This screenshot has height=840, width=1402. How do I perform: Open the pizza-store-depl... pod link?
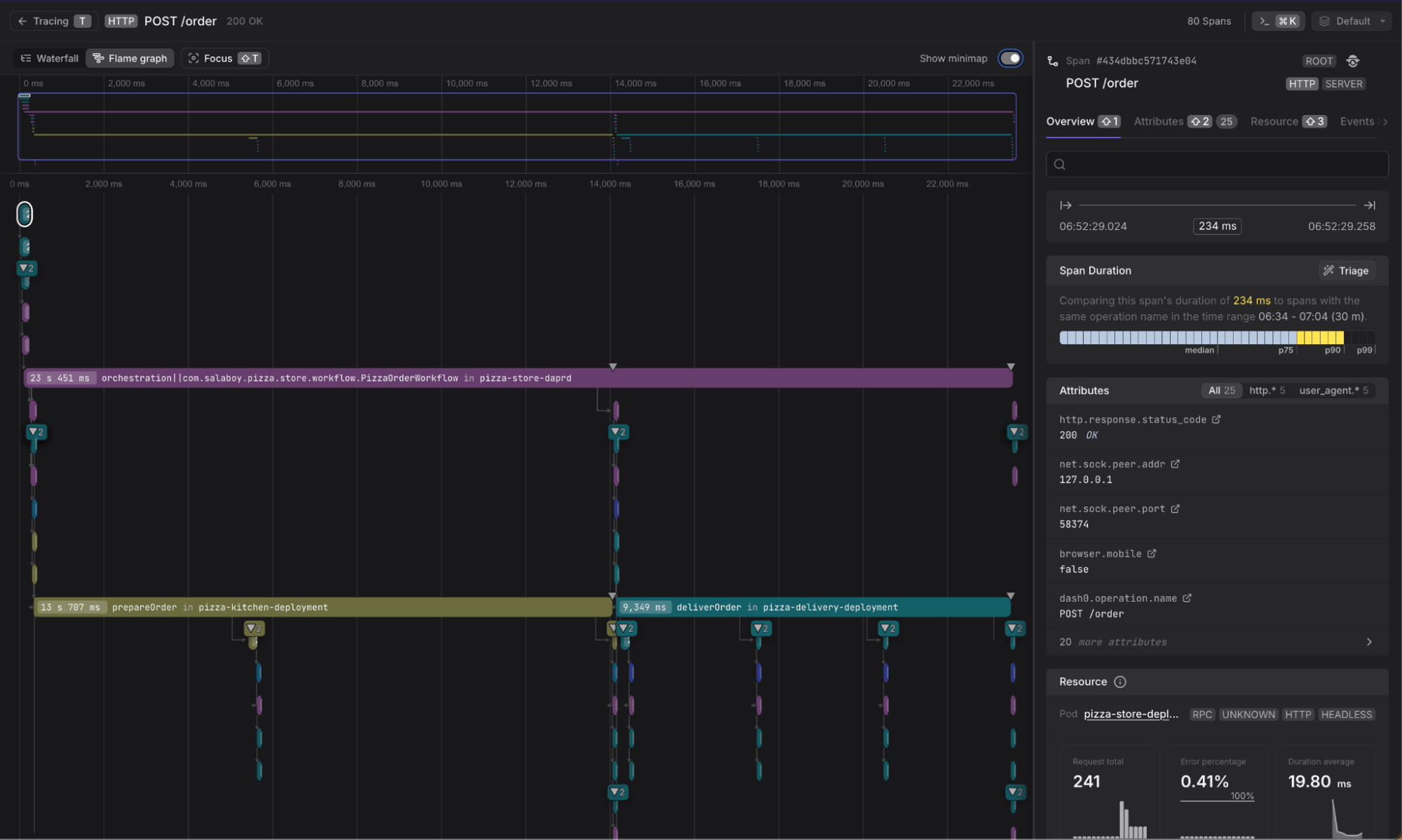[x=1131, y=714]
